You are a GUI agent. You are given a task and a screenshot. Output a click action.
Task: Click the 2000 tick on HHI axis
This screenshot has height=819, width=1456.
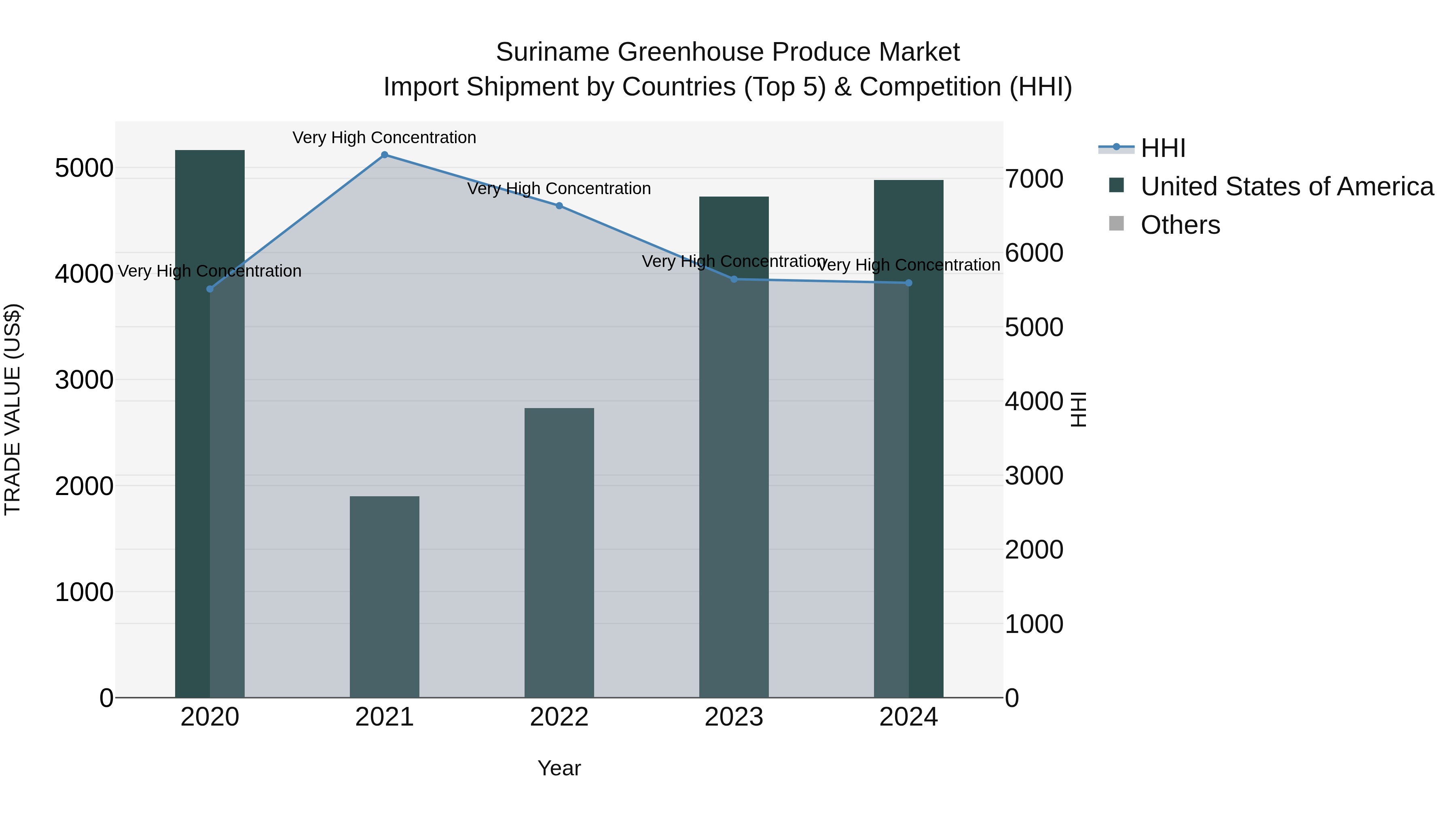point(1034,549)
